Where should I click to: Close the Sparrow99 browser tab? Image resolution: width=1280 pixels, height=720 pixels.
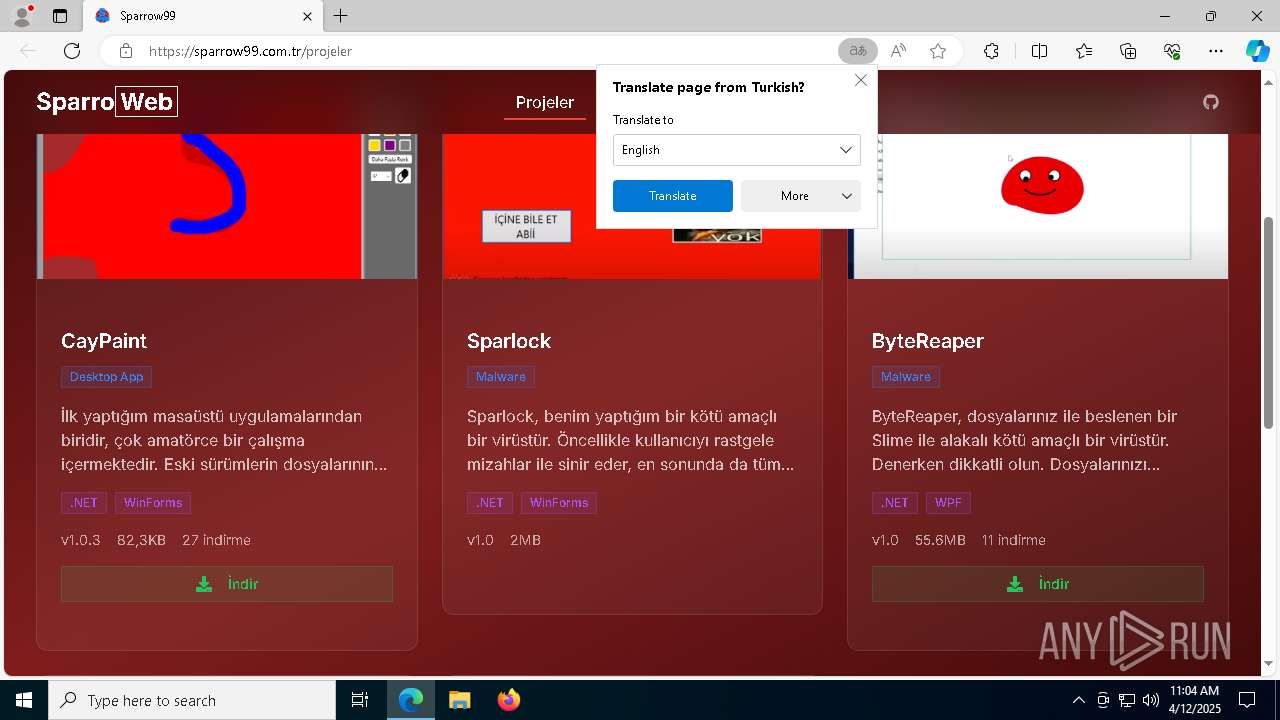pos(307,16)
